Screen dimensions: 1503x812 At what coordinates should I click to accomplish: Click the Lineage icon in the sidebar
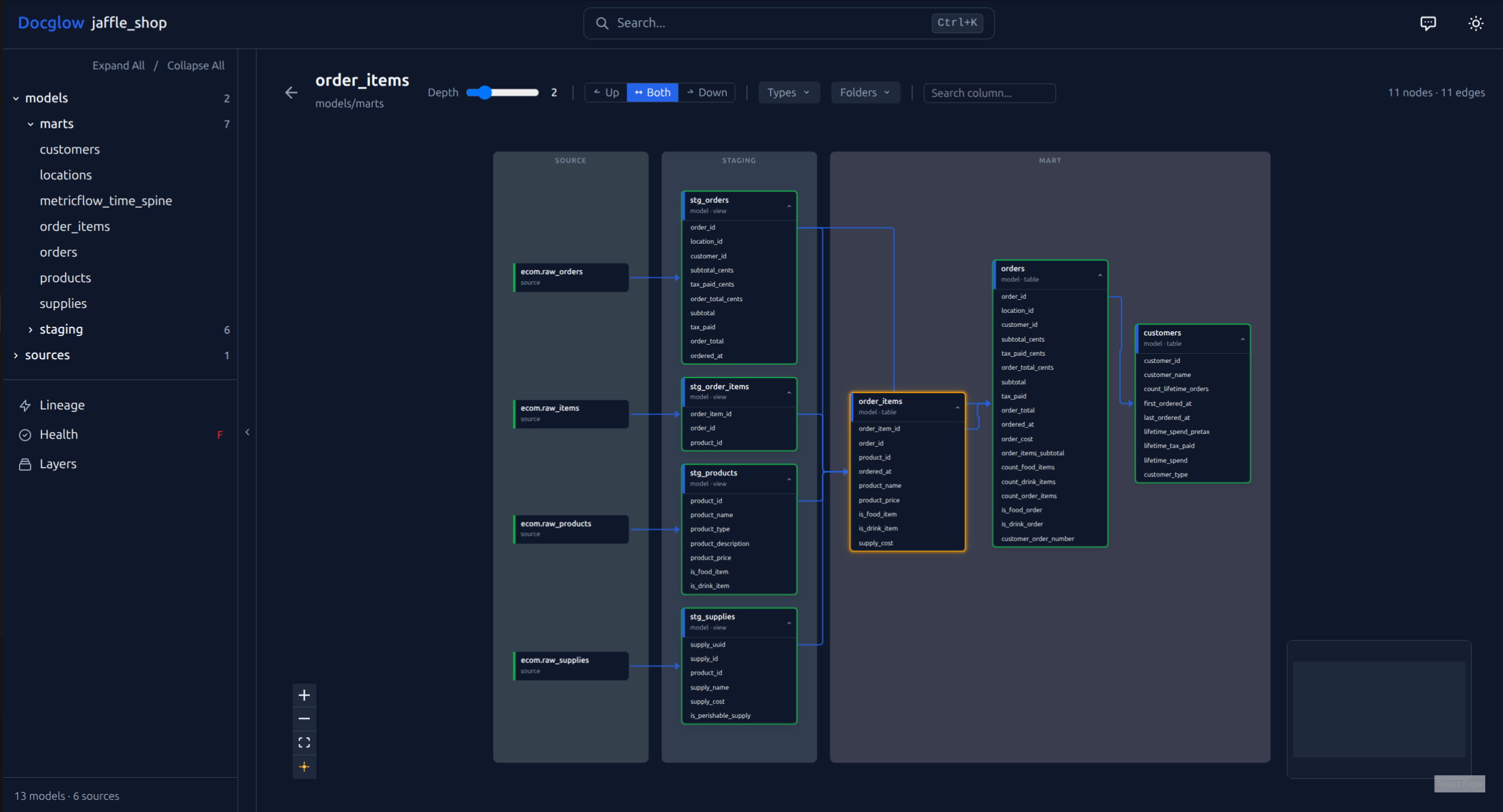pos(26,405)
